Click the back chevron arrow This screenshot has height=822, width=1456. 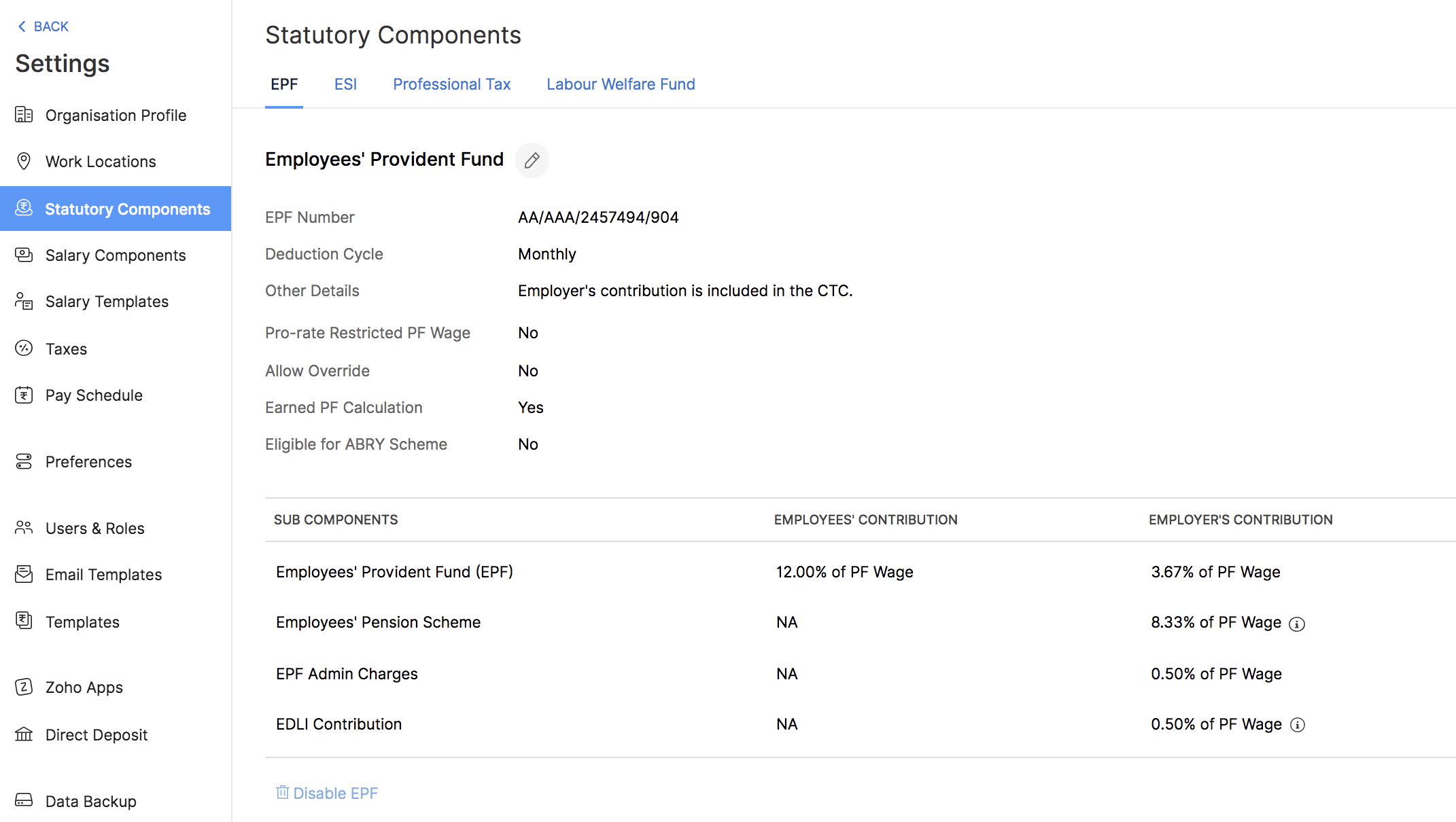coord(22,26)
